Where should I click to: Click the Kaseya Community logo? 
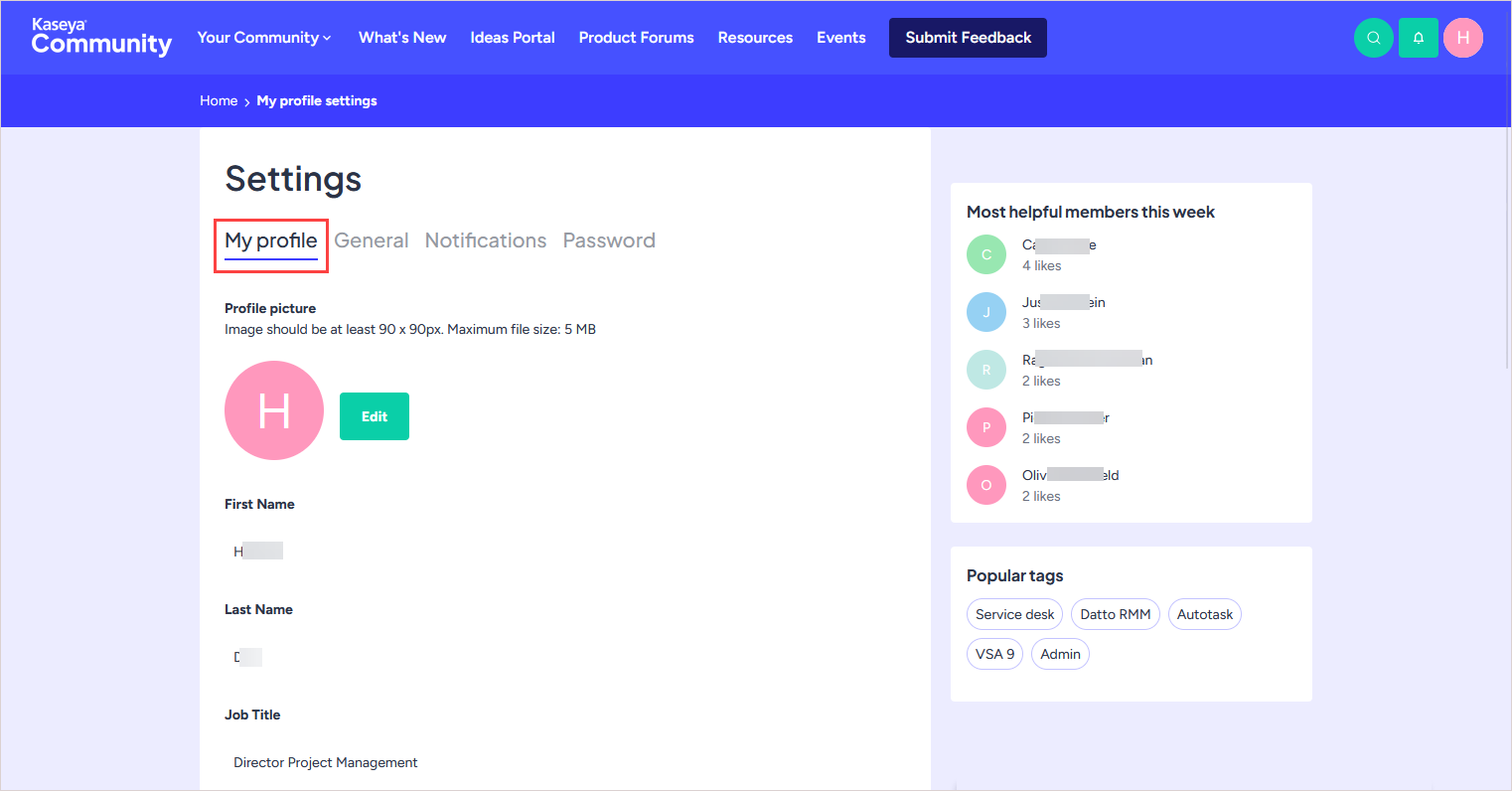point(101,38)
